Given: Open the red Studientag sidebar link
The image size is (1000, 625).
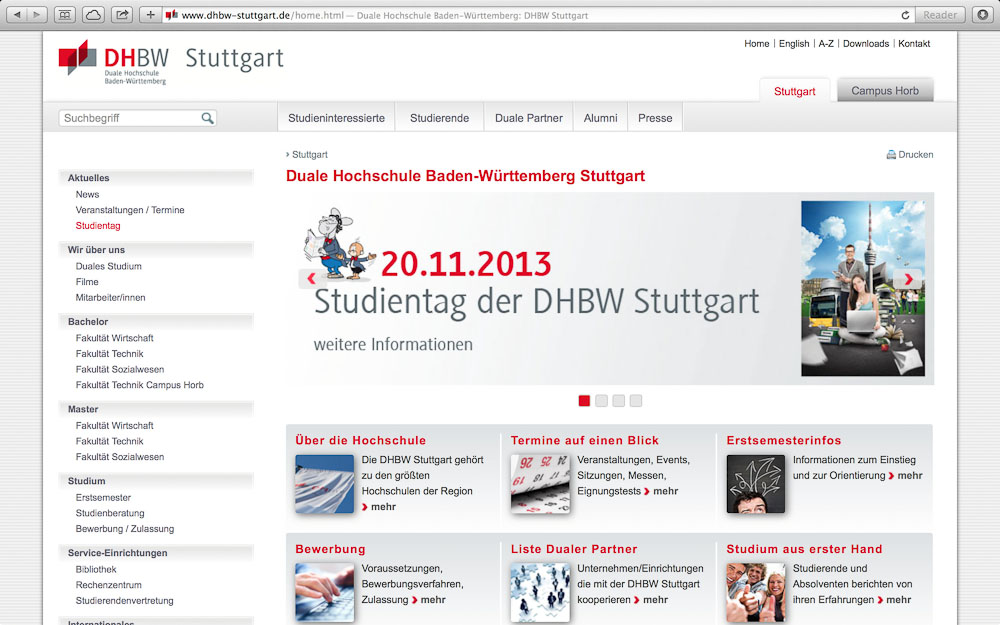Looking at the screenshot, I should coord(98,226).
